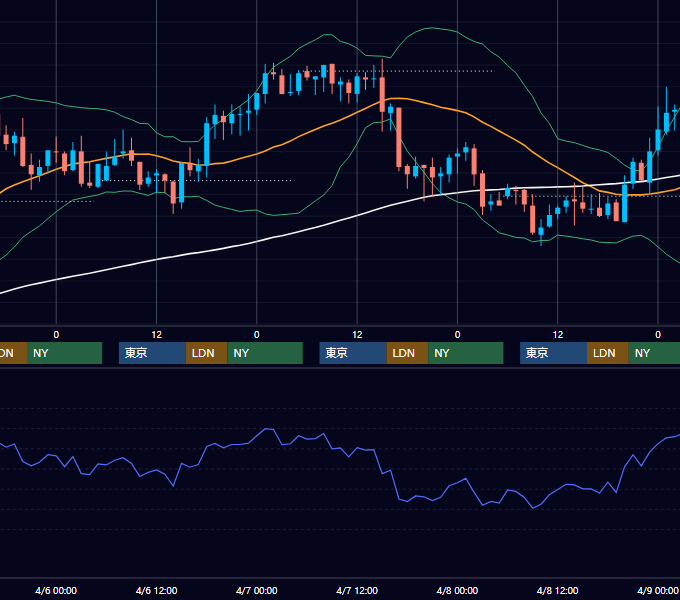
Task: Select the 4/7 12:00 date label
Action: click(357, 590)
